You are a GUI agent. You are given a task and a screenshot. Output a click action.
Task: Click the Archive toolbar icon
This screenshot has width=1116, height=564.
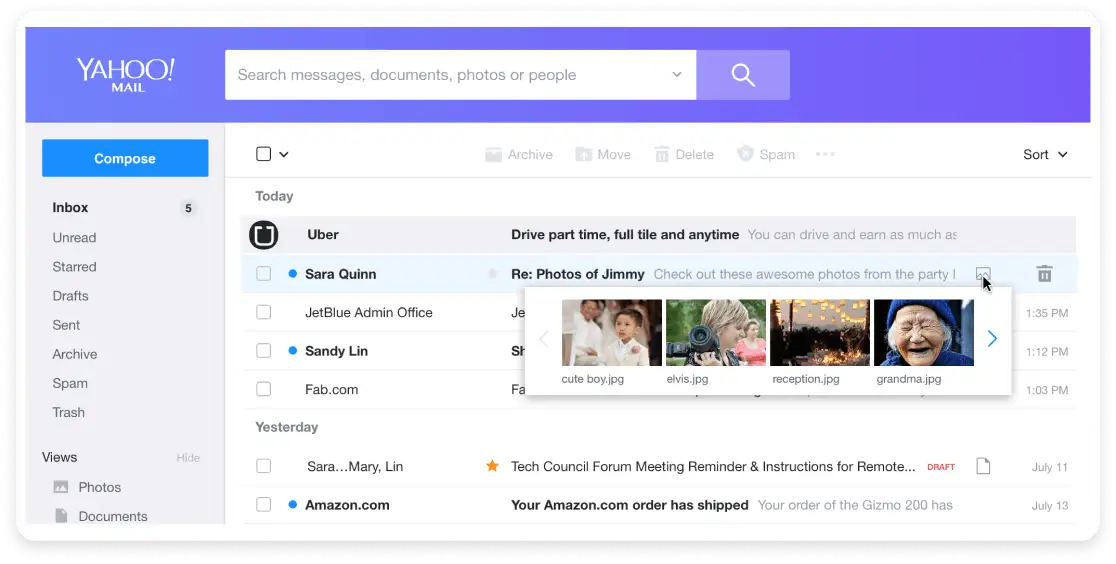pyautogui.click(x=493, y=155)
